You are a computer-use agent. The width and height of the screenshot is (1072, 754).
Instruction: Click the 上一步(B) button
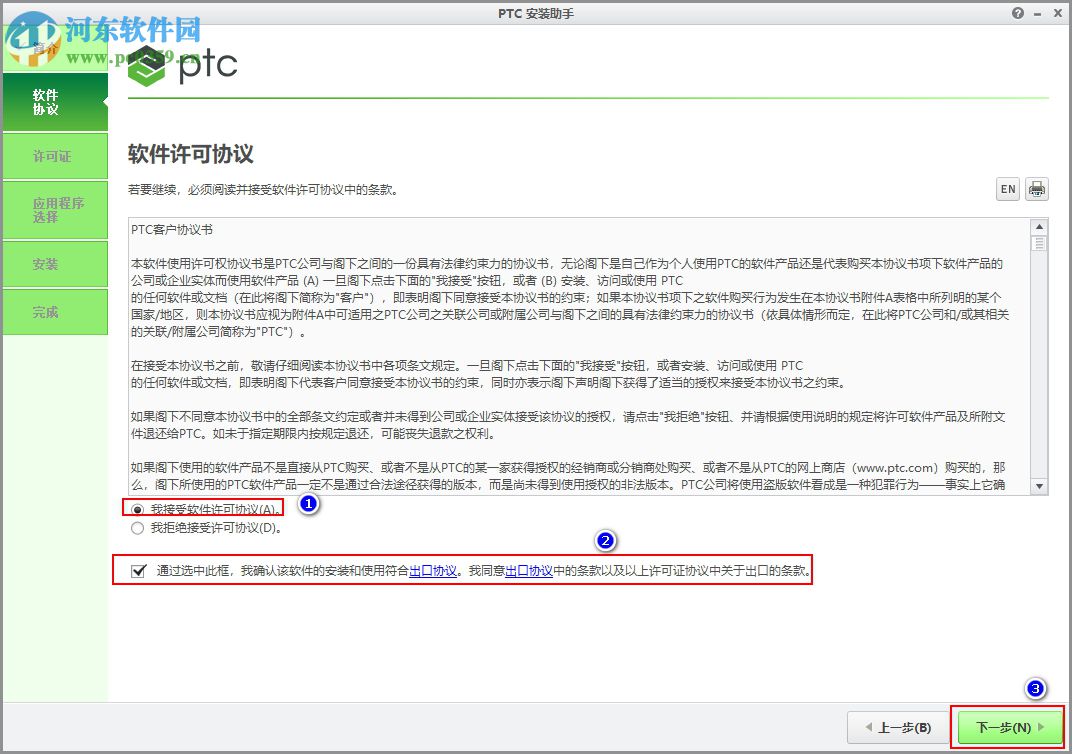click(x=895, y=727)
